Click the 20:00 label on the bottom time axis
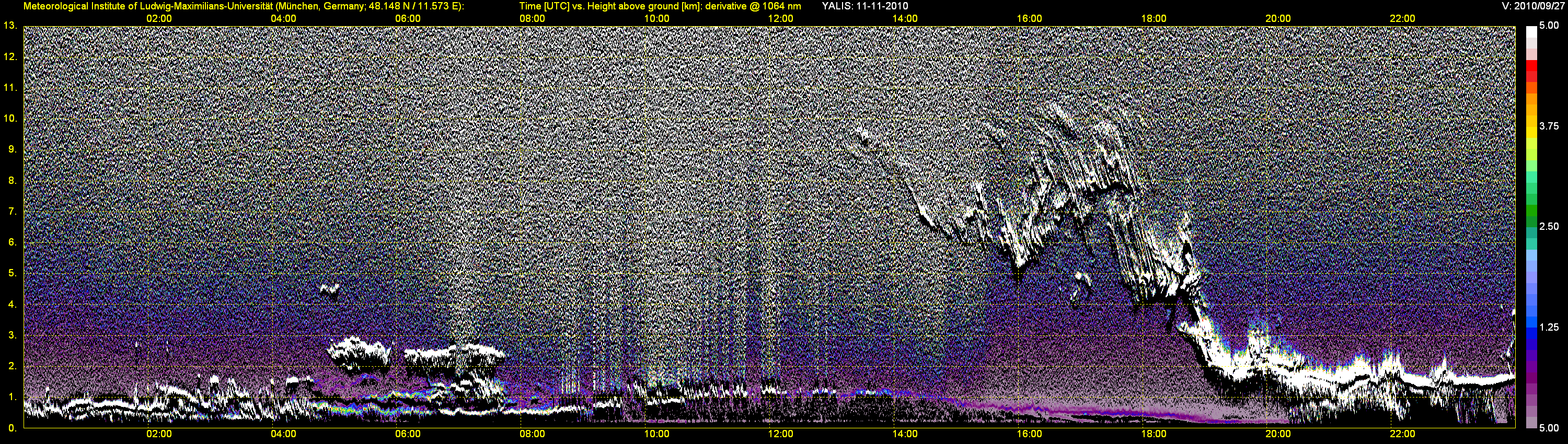This screenshot has height=444, width=1568. [1277, 434]
